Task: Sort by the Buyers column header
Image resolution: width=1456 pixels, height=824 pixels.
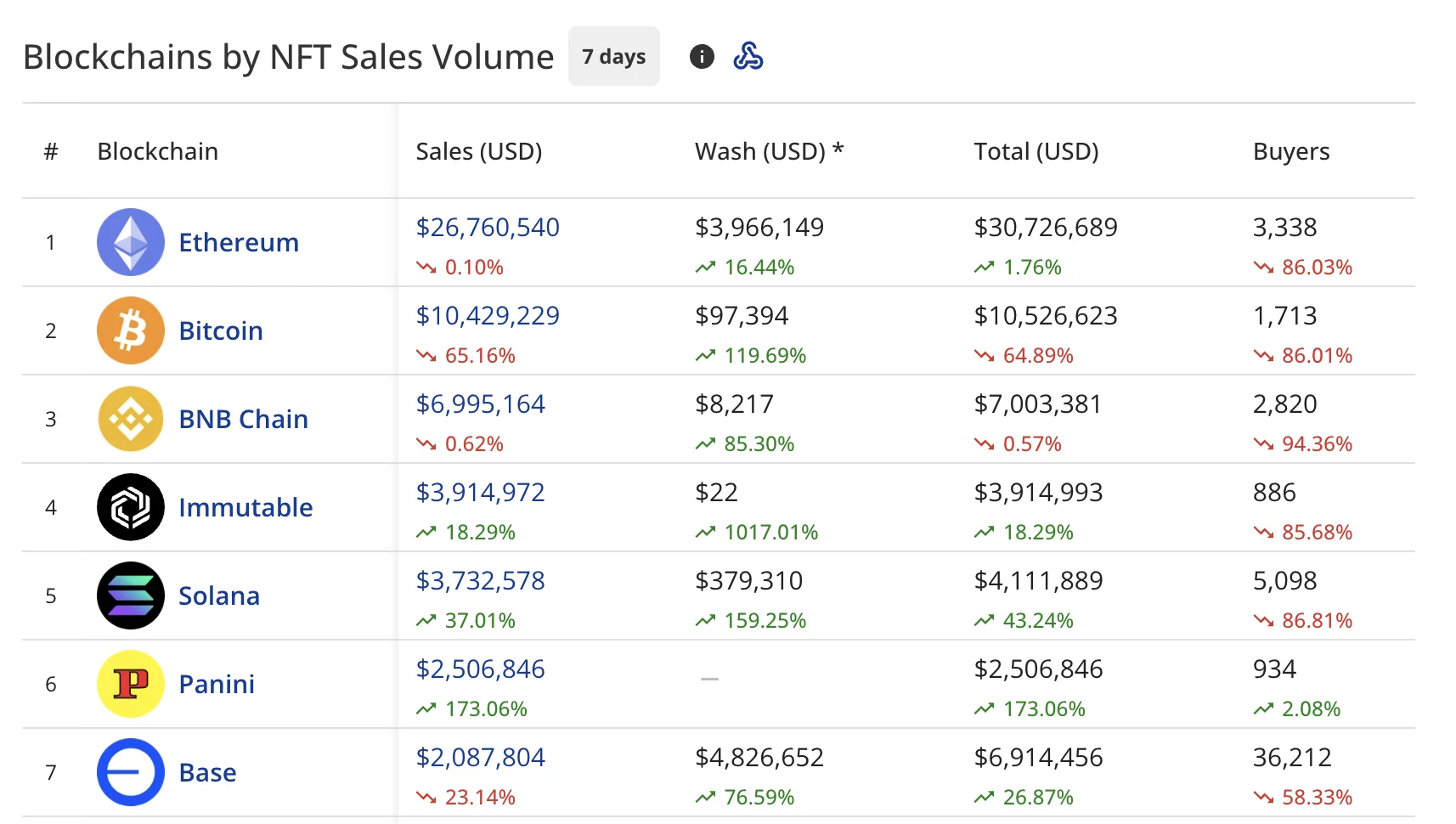Action: coord(1290,151)
